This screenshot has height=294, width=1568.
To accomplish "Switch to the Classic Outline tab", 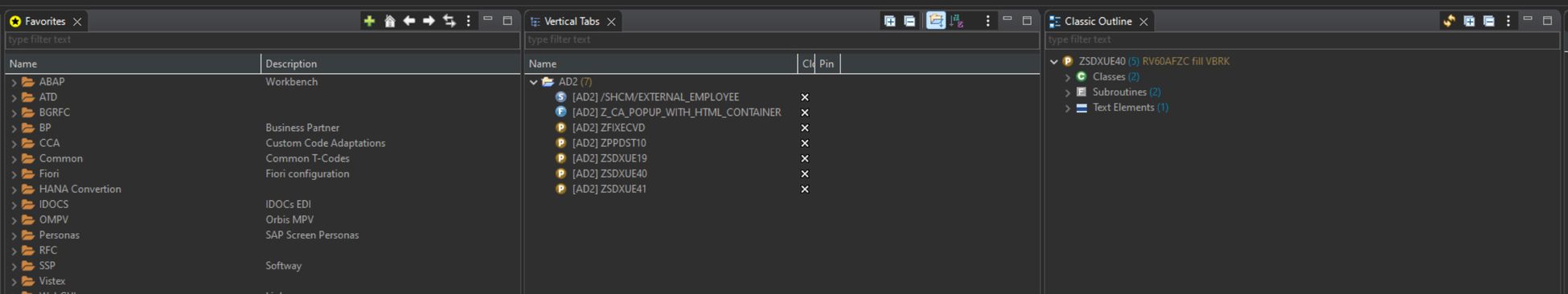I will 1098,21.
